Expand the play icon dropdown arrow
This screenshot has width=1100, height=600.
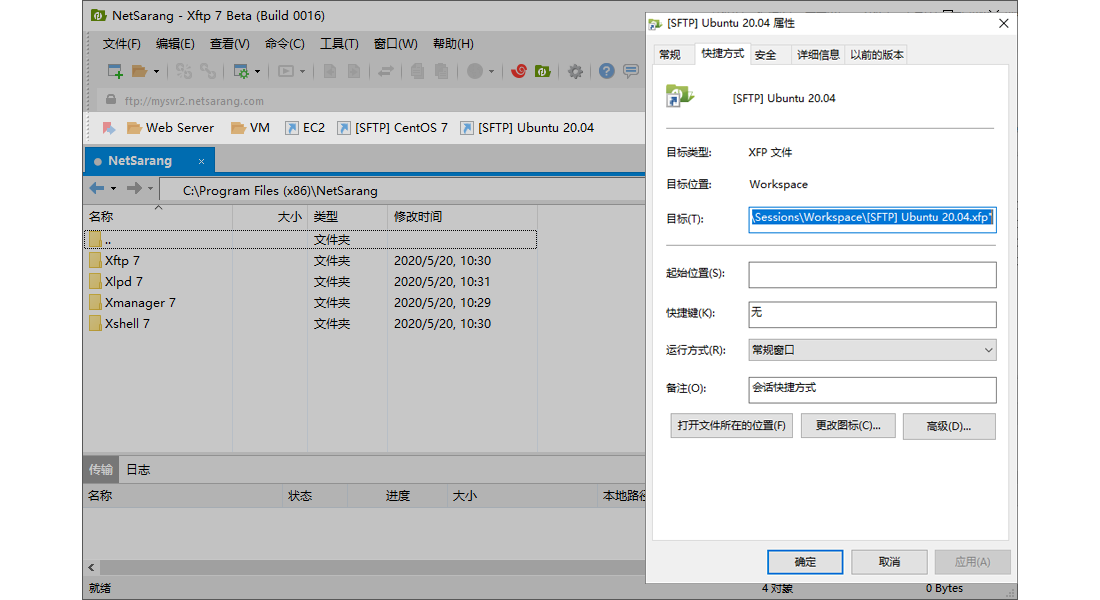click(302, 72)
